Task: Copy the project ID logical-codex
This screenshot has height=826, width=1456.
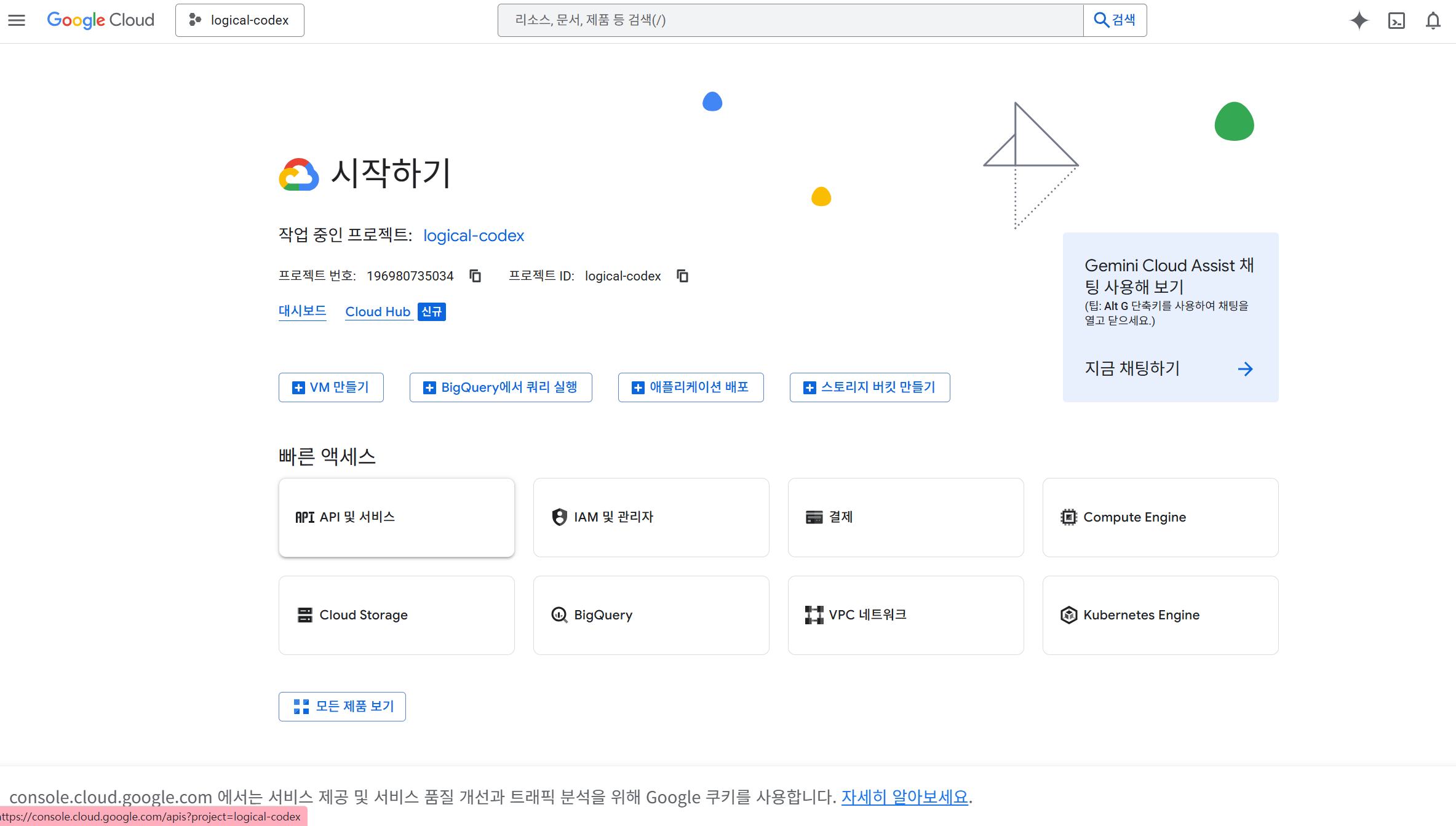Action: pos(682,276)
